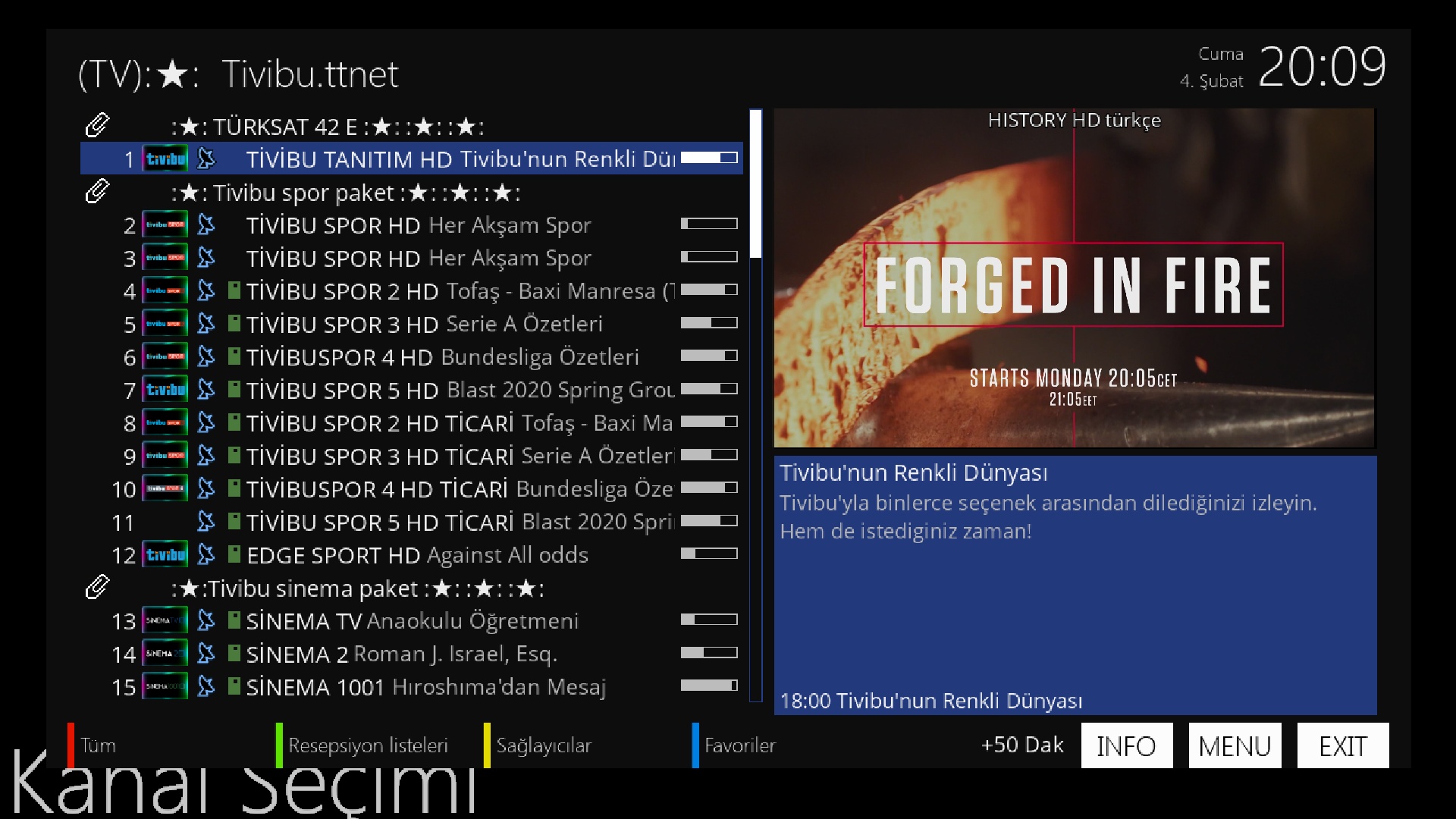The height and width of the screenshot is (819, 1456).
Task: Select TİVİBU SPOR 3 HD Serie A Özetleri row 5
Action: [412, 324]
